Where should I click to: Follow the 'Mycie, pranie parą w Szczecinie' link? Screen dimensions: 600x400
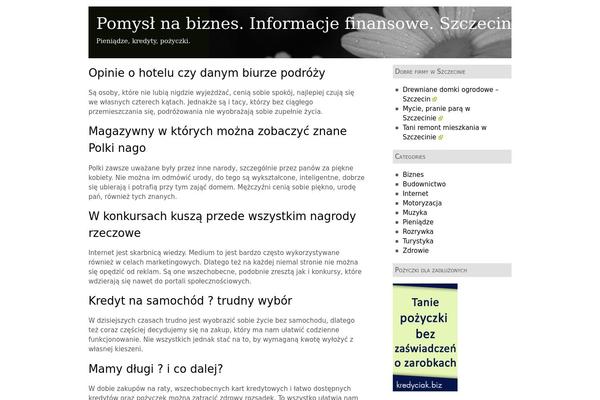click(x=436, y=113)
